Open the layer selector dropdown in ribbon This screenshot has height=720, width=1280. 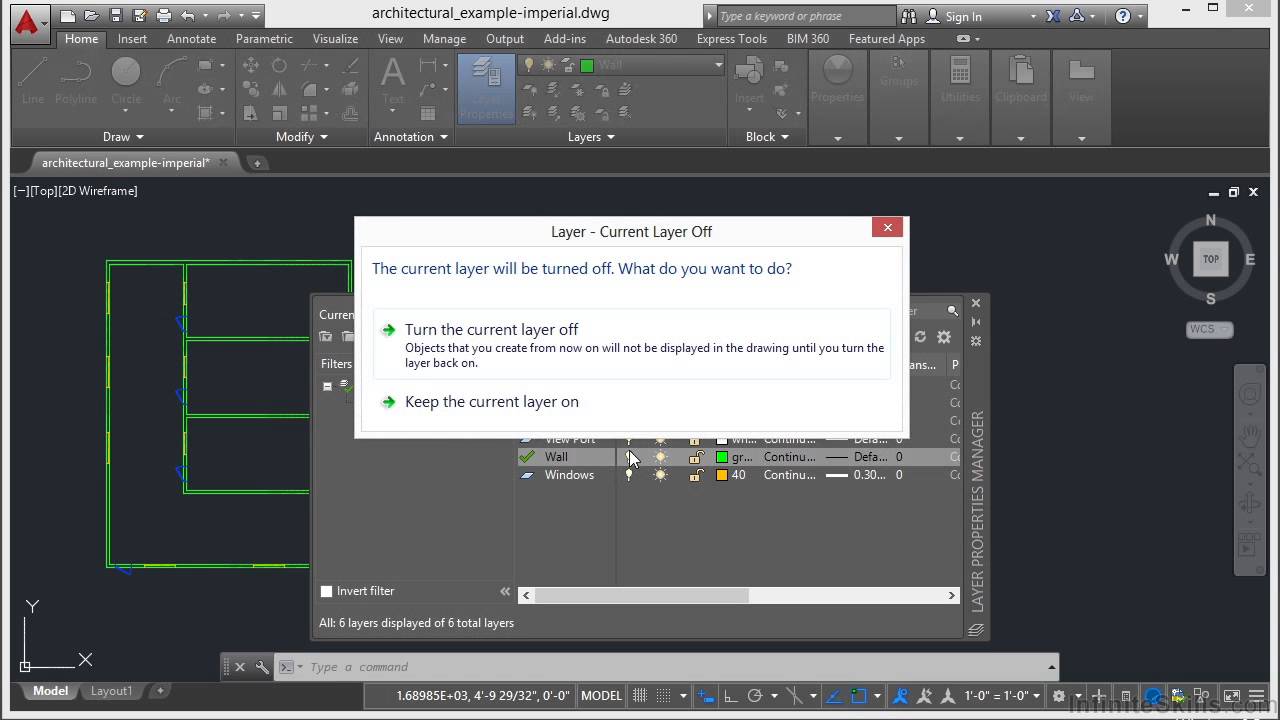point(718,65)
